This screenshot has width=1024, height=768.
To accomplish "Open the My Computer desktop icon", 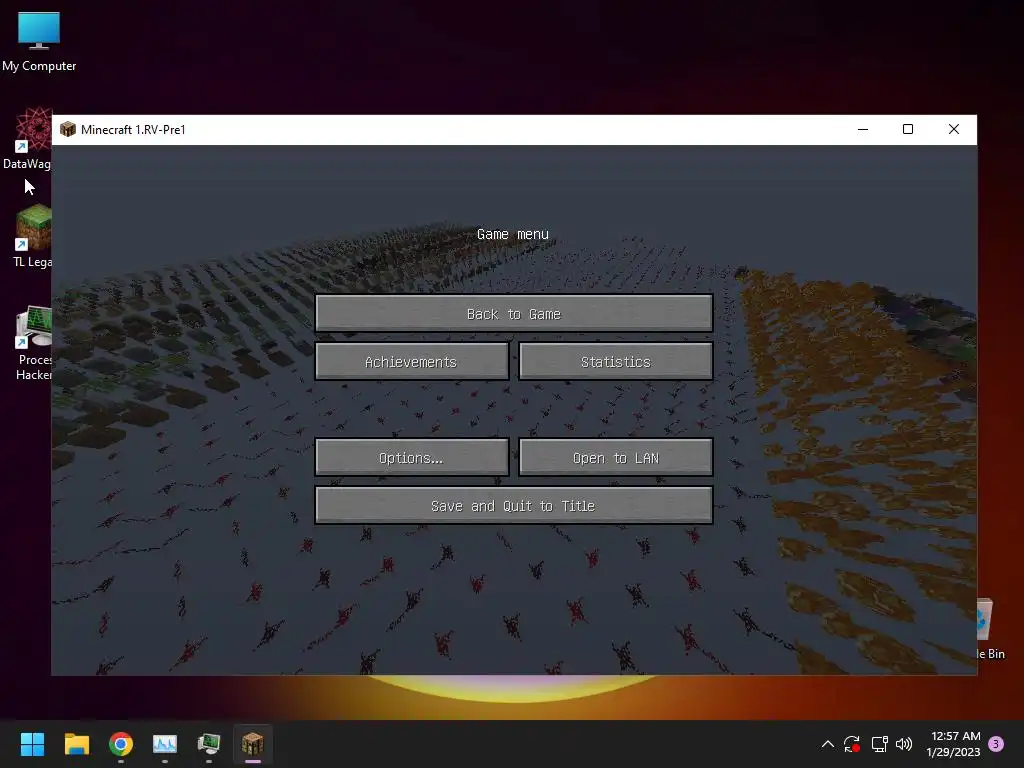I will pos(39,42).
